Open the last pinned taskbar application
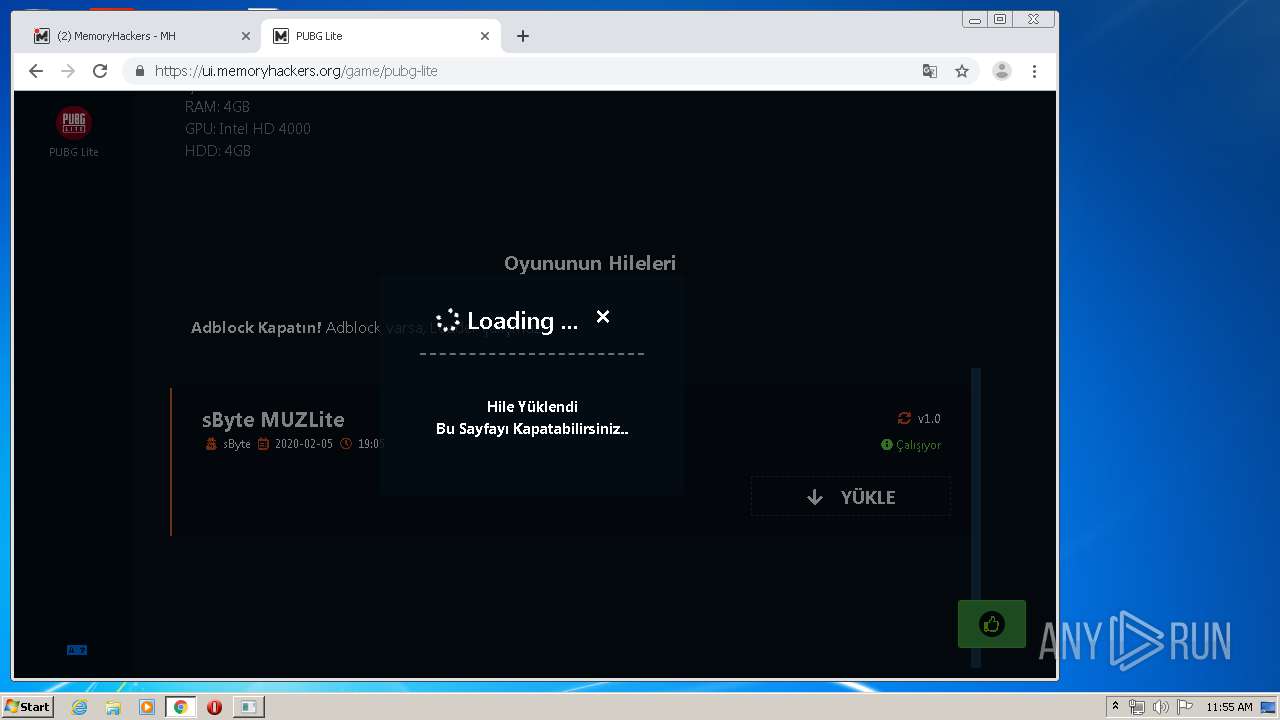Viewport: 1280px width, 720px height. click(248, 707)
